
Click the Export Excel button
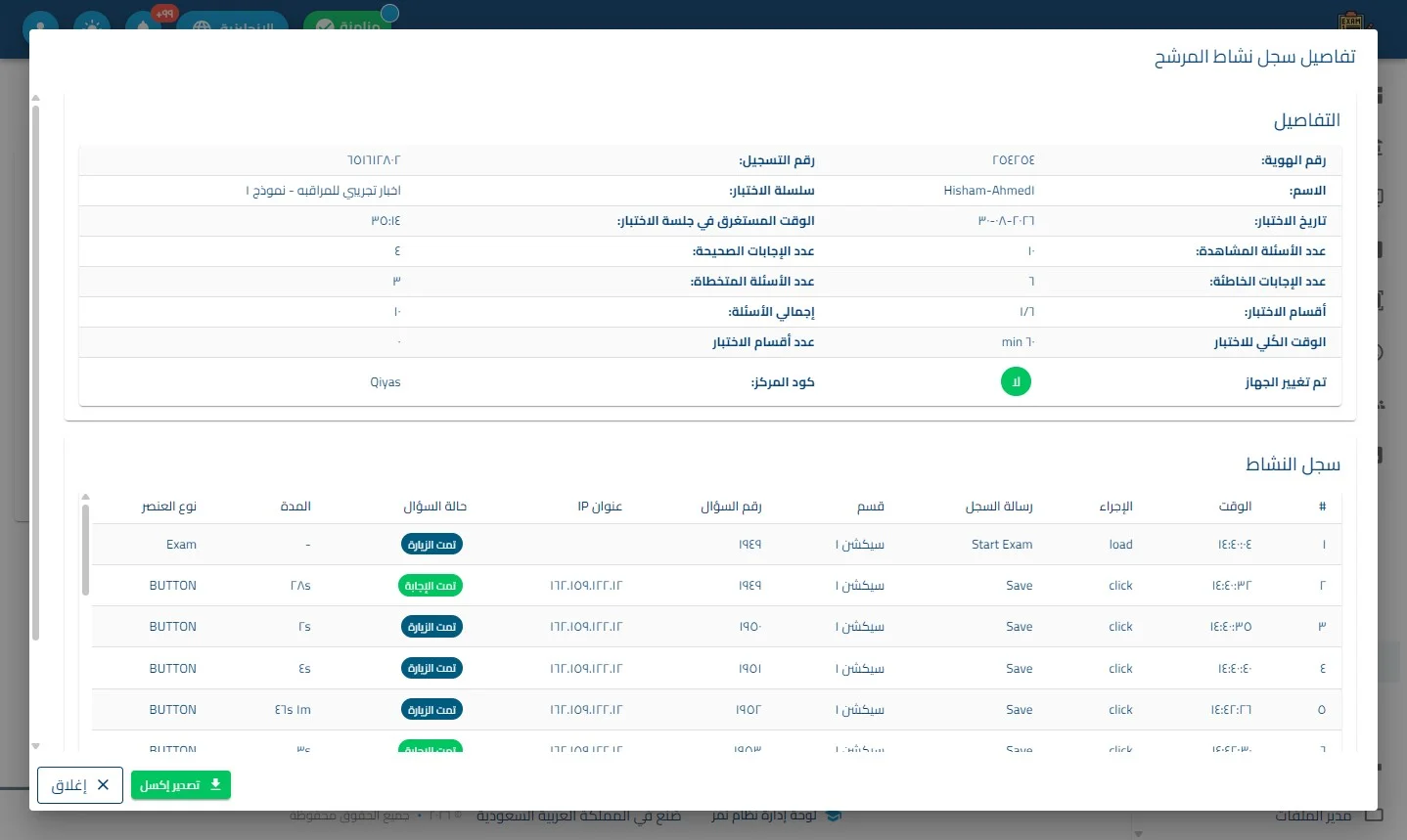(x=181, y=785)
